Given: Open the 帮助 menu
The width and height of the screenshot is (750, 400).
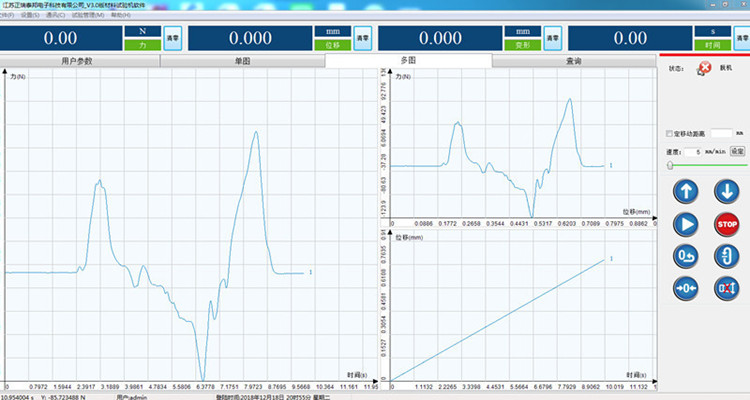Looking at the screenshot, I should [x=119, y=16].
